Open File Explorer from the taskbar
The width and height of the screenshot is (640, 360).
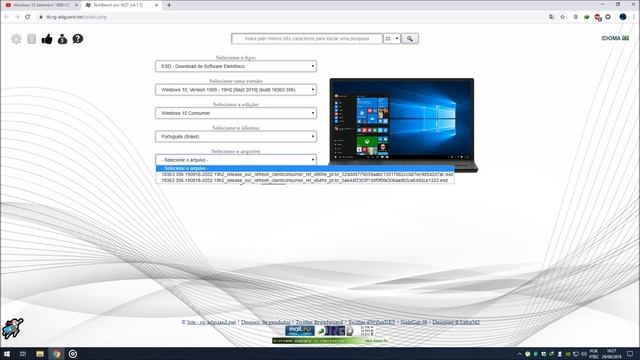tap(40, 354)
